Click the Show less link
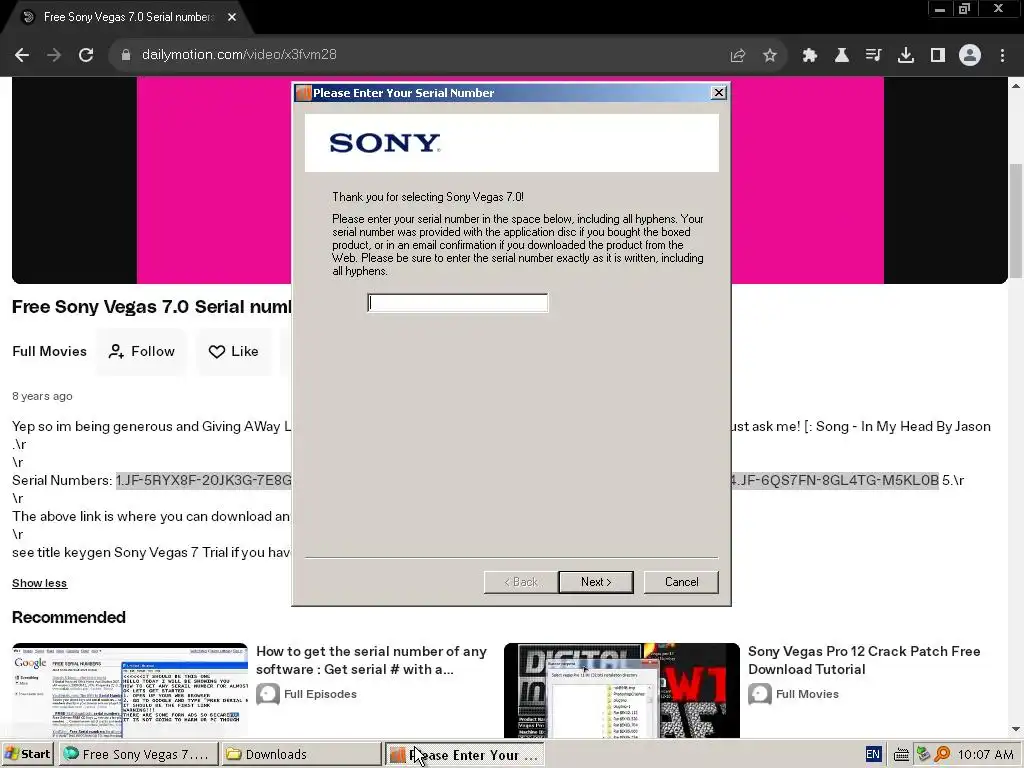Screen dimensions: 1024x768 [39, 583]
